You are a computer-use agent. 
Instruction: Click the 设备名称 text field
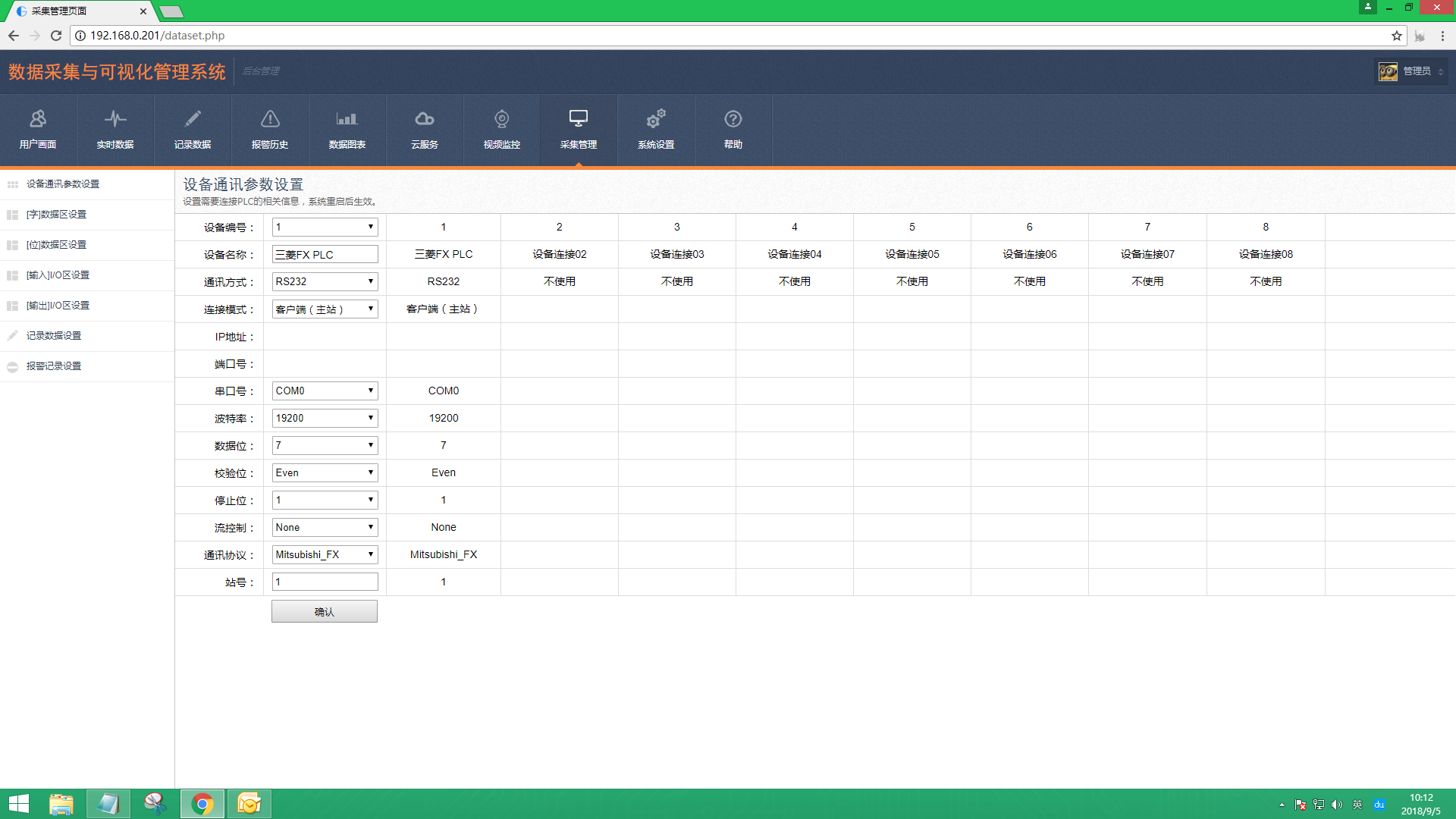[325, 254]
